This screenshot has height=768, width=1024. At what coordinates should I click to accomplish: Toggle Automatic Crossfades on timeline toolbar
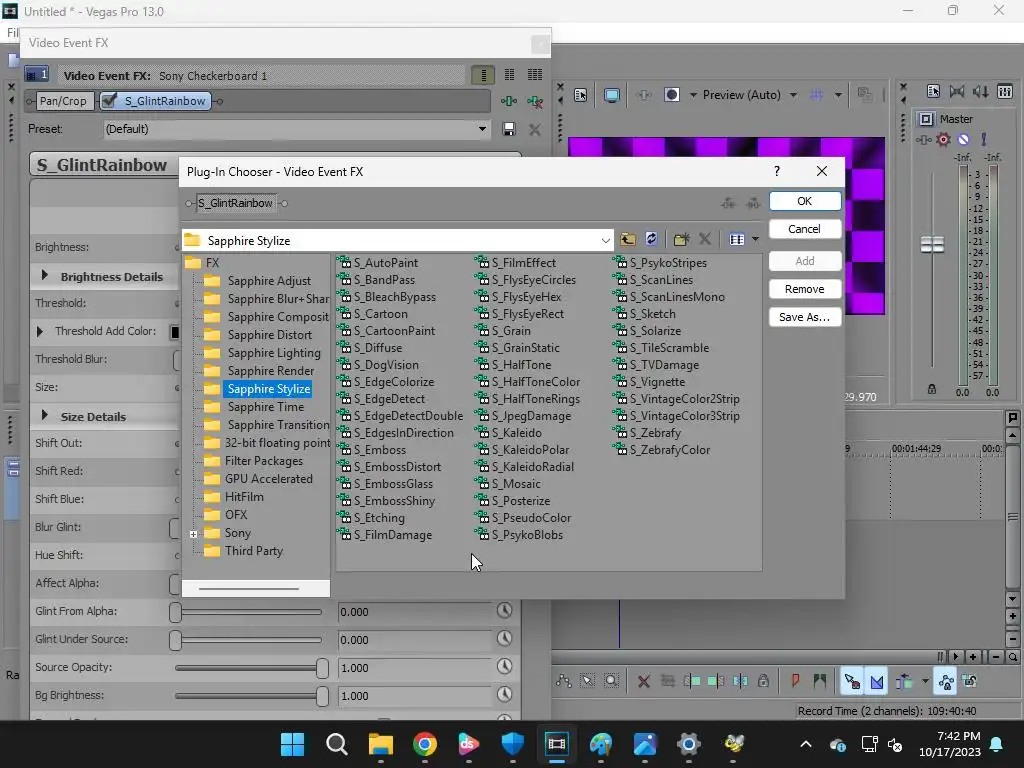(876, 681)
